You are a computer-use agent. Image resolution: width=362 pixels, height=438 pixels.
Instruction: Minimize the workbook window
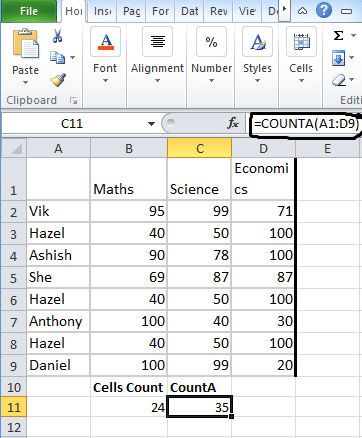click(347, 12)
